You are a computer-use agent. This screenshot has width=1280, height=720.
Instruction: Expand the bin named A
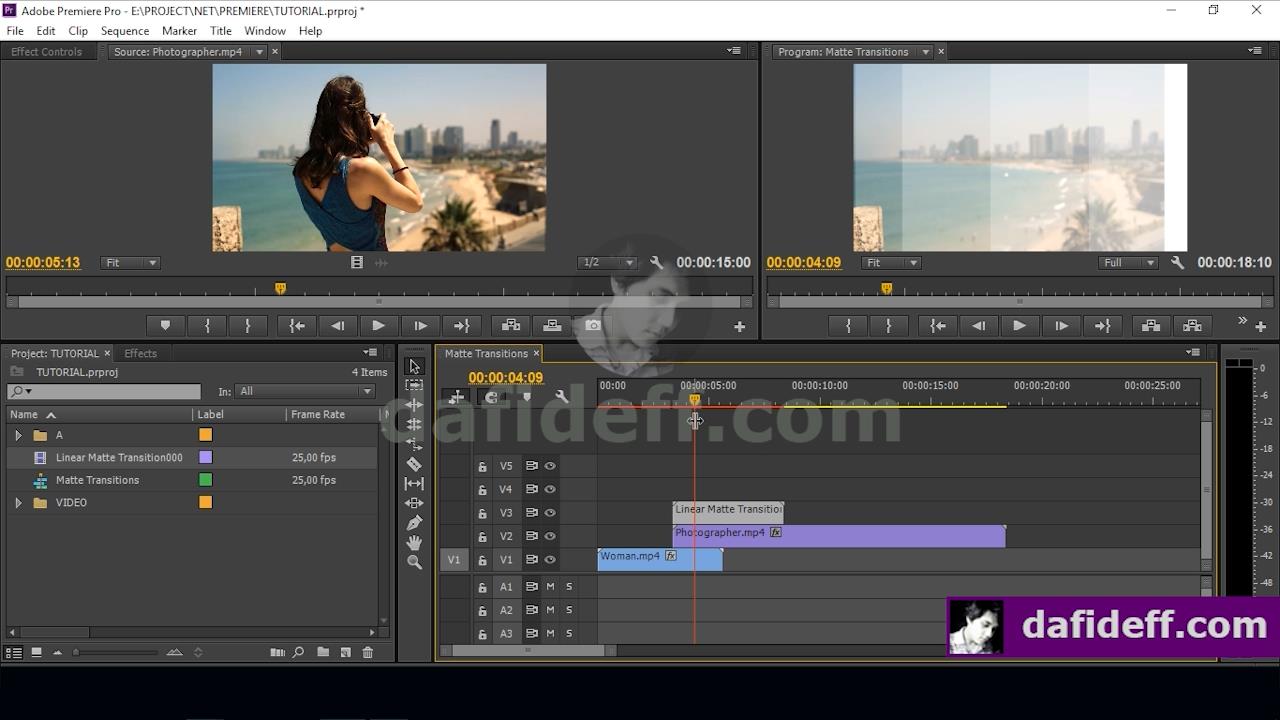click(18, 435)
